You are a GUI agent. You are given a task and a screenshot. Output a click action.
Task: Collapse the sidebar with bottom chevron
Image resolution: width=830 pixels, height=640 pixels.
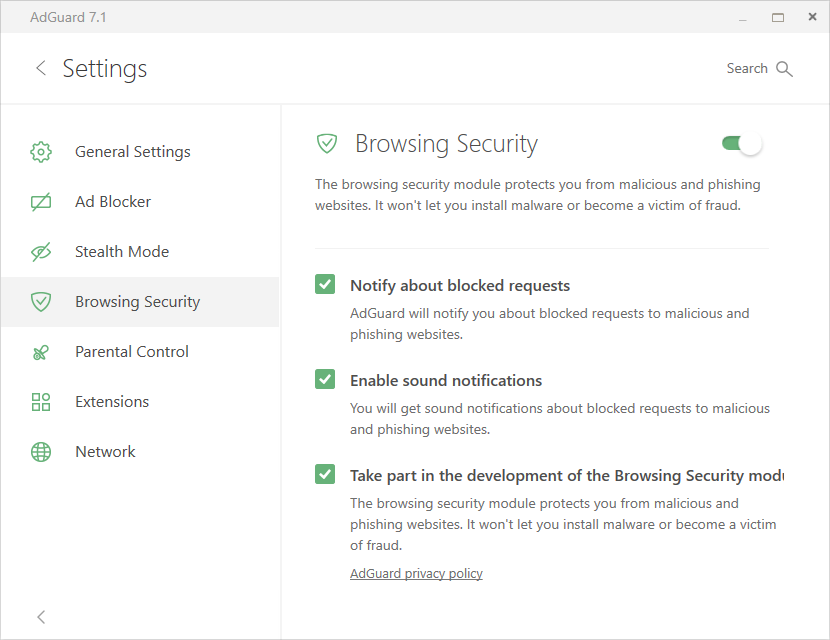pyautogui.click(x=41, y=617)
